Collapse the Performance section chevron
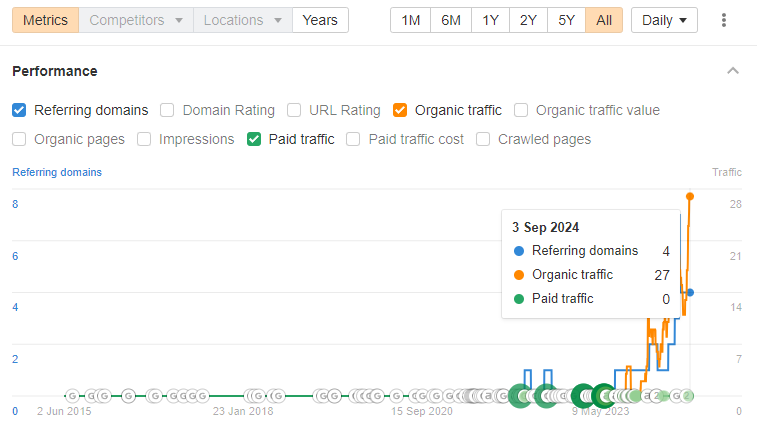757x429 pixels. [733, 71]
